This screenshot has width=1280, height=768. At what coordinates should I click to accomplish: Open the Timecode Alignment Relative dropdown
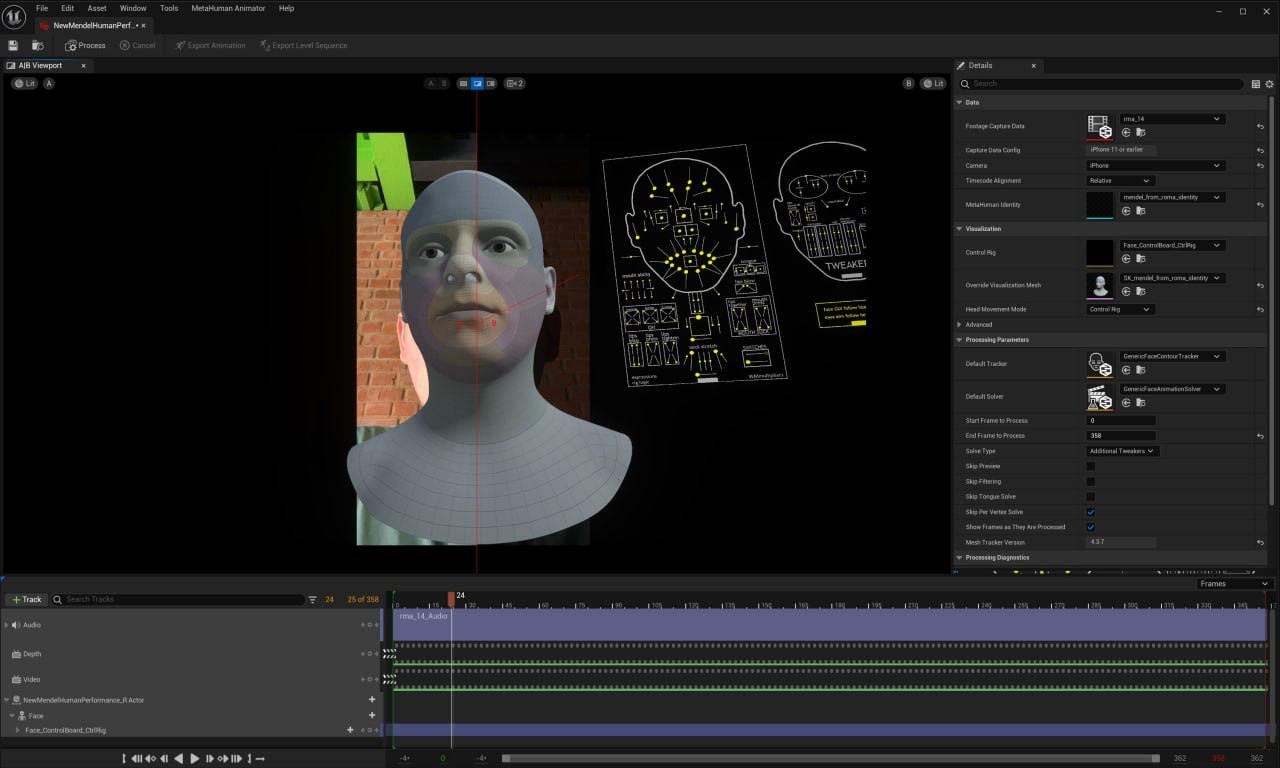[x=1119, y=181]
